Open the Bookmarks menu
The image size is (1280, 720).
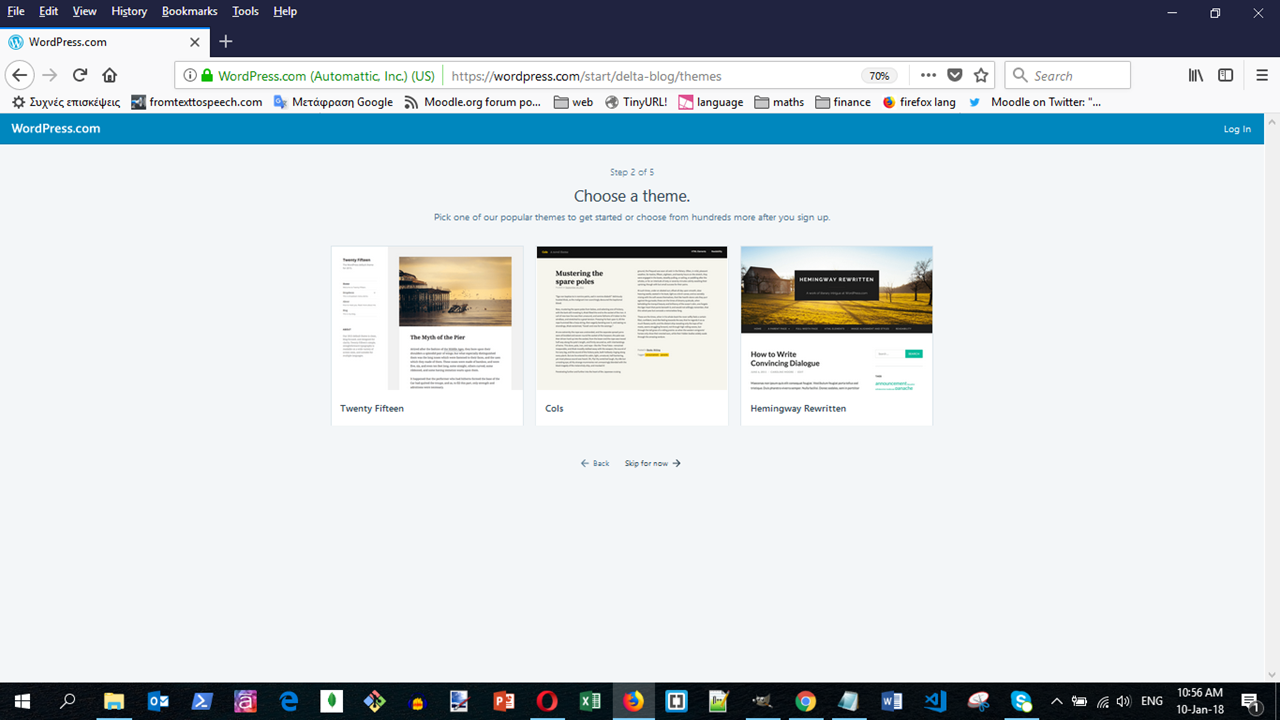(x=190, y=11)
